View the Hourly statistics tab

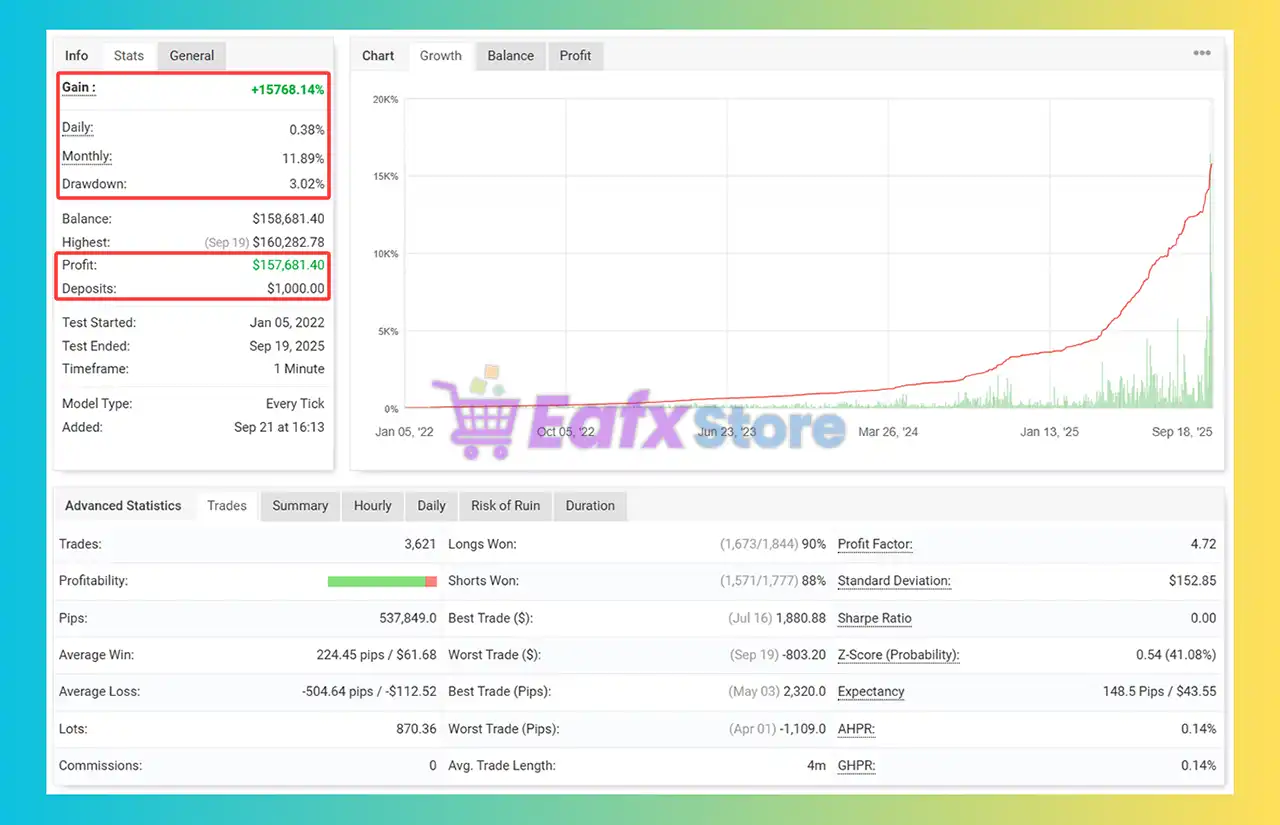(x=372, y=506)
